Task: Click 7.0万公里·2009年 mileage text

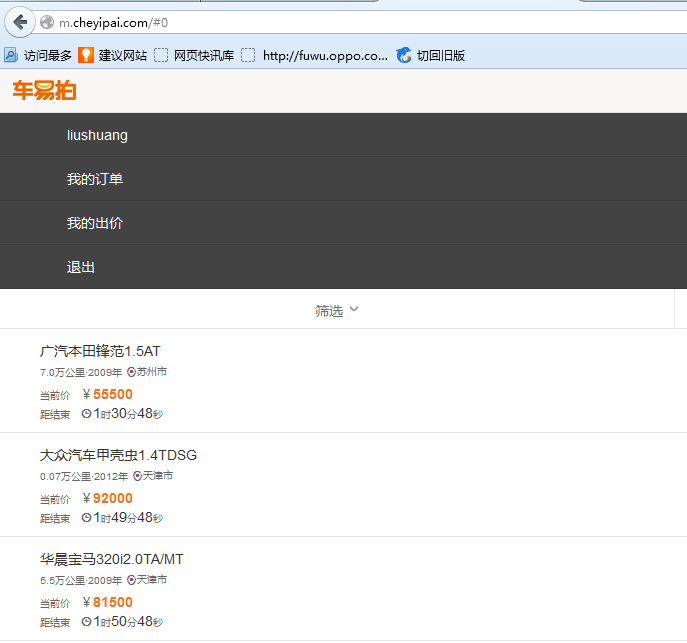Action: (x=81, y=372)
